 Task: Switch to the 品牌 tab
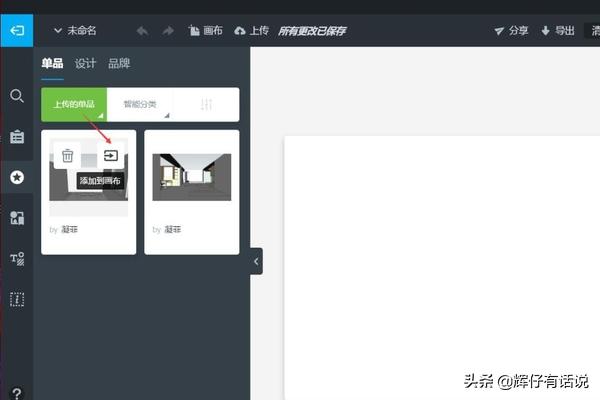pyautogui.click(x=119, y=63)
